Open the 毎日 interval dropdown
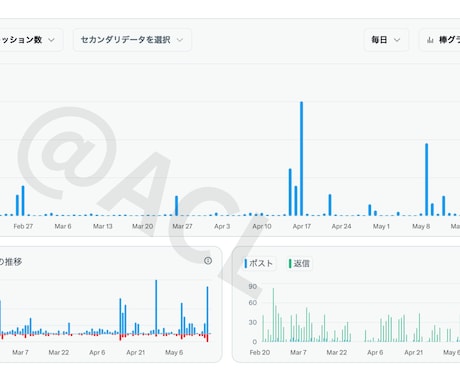This screenshot has width=460, height=380. (386, 40)
